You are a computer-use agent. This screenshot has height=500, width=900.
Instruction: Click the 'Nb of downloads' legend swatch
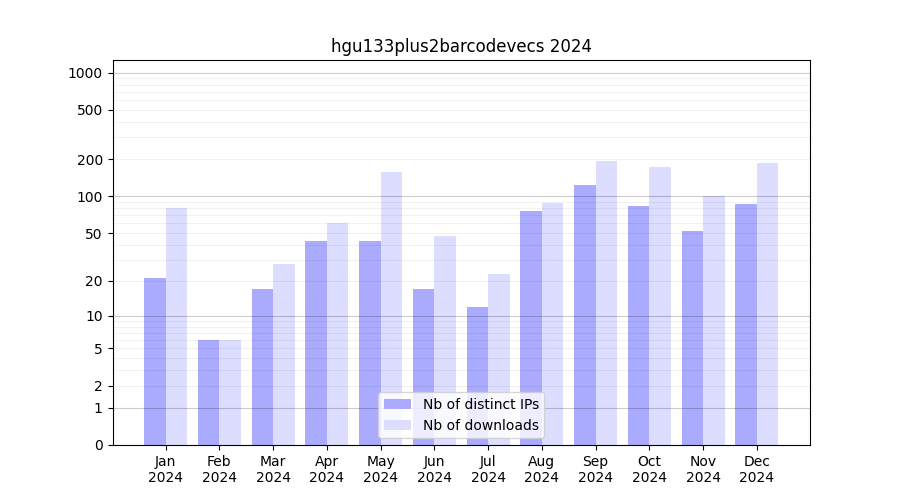[x=397, y=425]
